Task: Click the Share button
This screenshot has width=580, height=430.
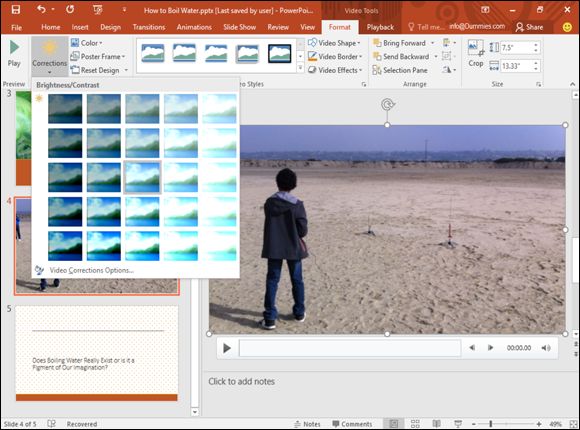Action: coord(530,27)
